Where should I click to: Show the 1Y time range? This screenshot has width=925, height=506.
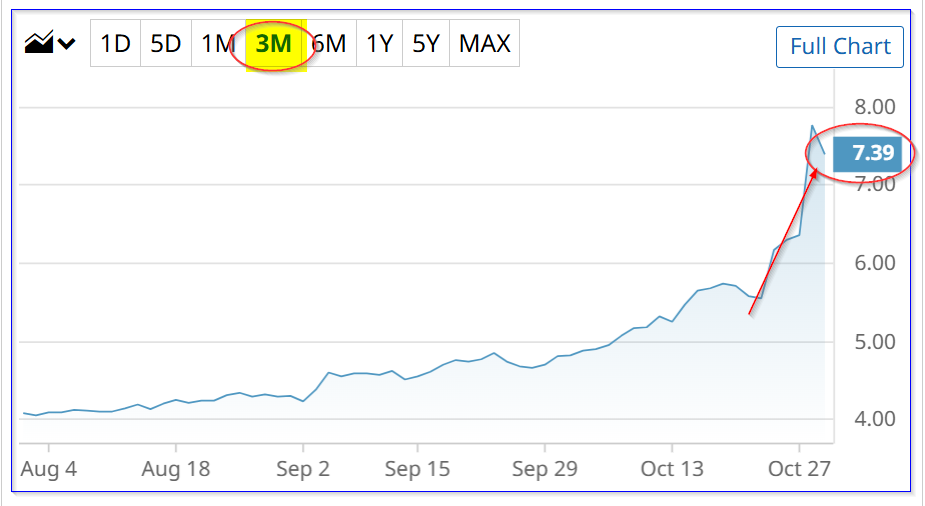tap(379, 44)
